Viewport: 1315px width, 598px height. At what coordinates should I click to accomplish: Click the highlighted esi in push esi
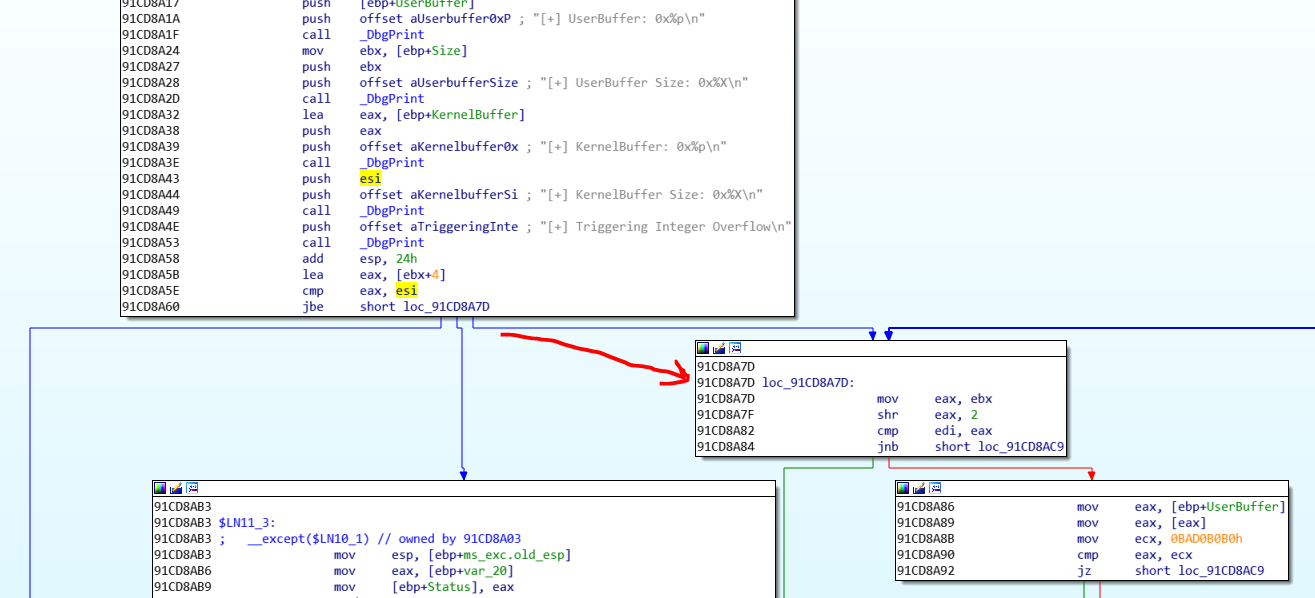point(370,179)
